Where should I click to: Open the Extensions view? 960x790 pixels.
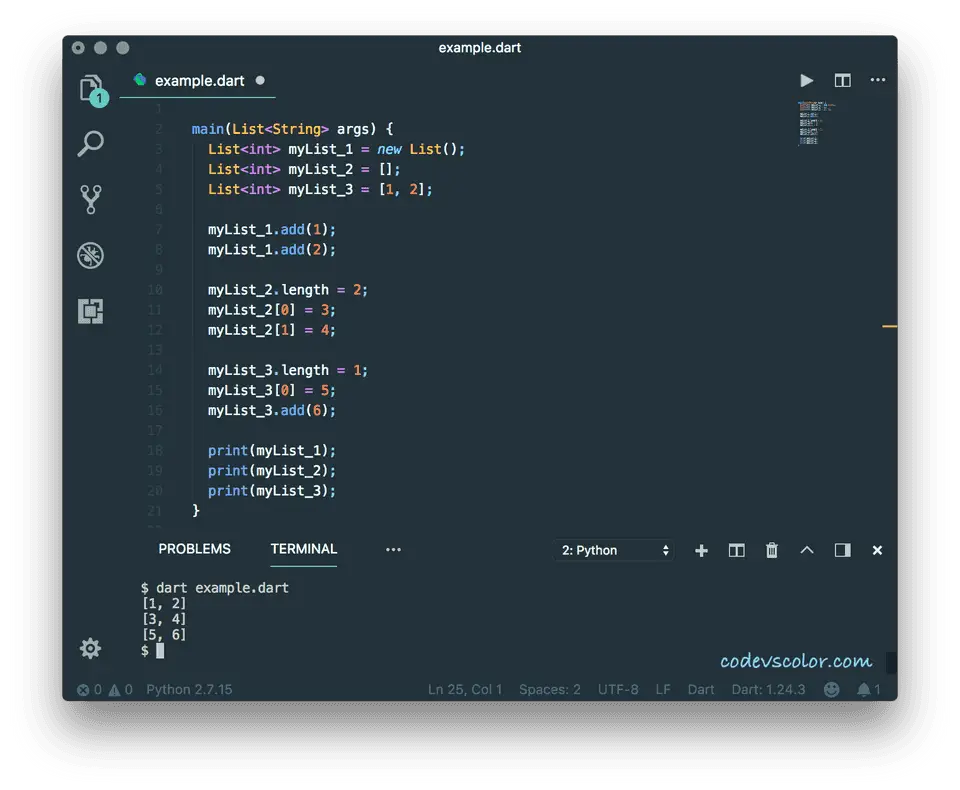[91, 311]
